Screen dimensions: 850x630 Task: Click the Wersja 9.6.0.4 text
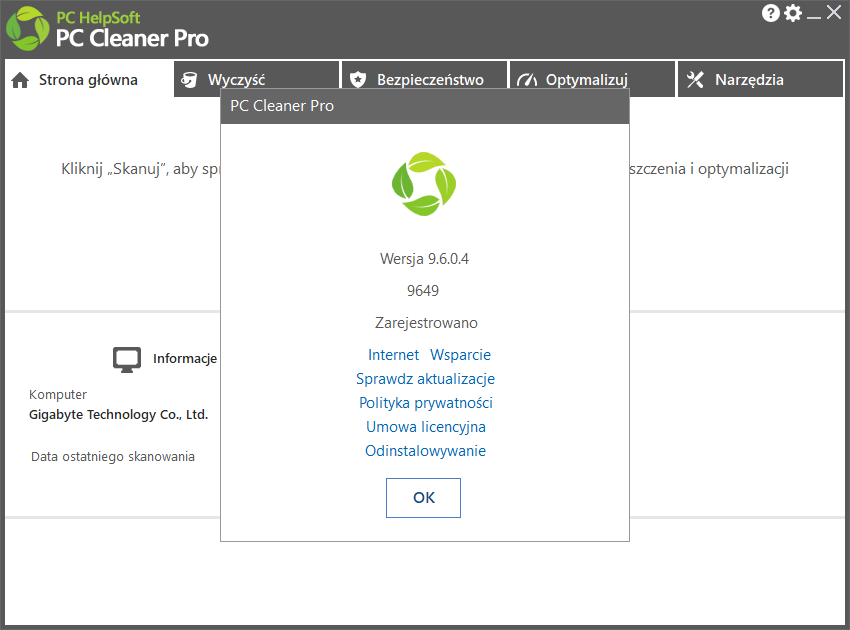pos(424,259)
